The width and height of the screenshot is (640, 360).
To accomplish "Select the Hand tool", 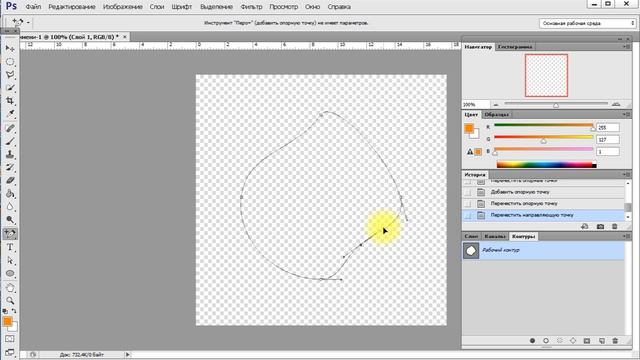I will [x=10, y=288].
